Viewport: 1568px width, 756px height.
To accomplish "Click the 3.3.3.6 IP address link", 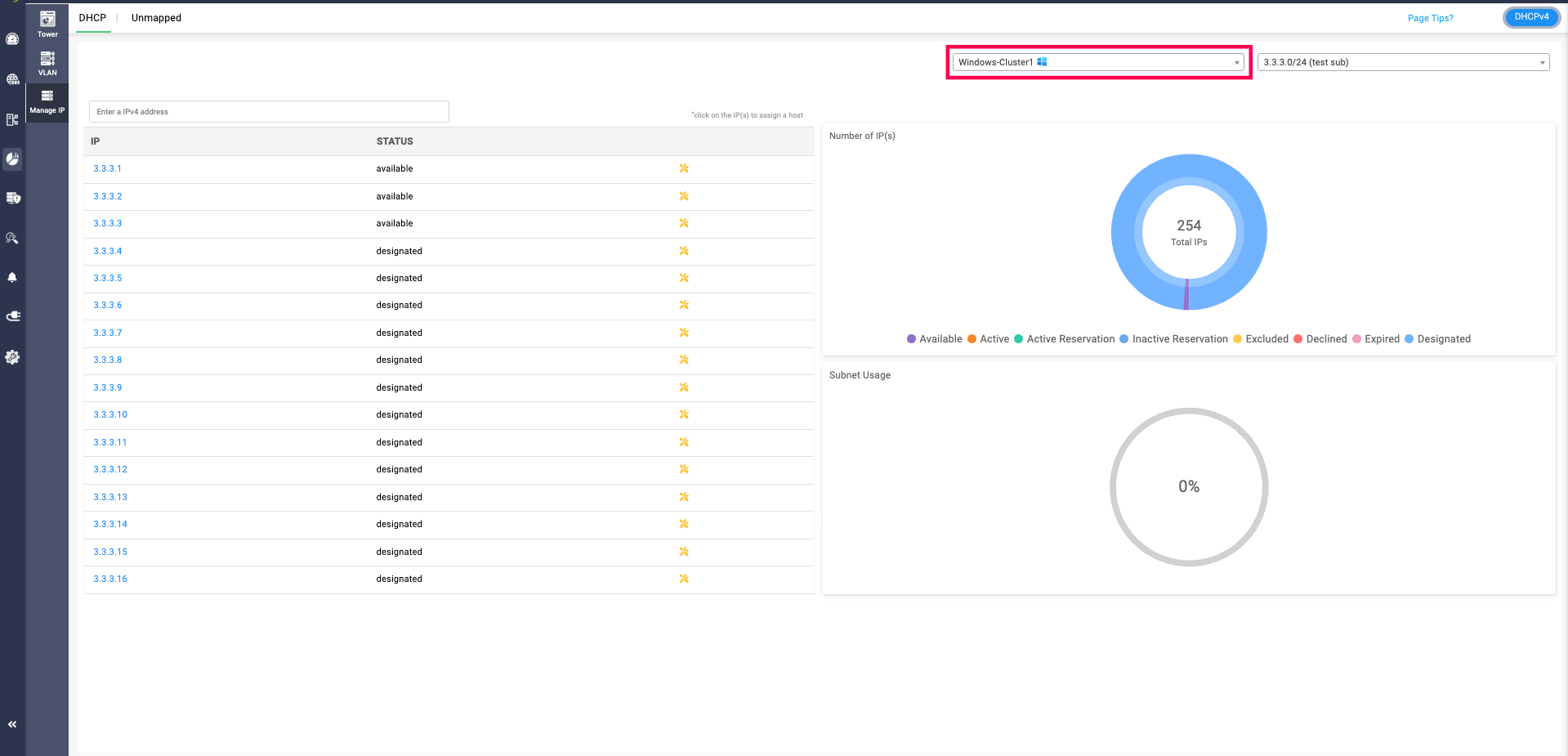I will click(x=107, y=305).
